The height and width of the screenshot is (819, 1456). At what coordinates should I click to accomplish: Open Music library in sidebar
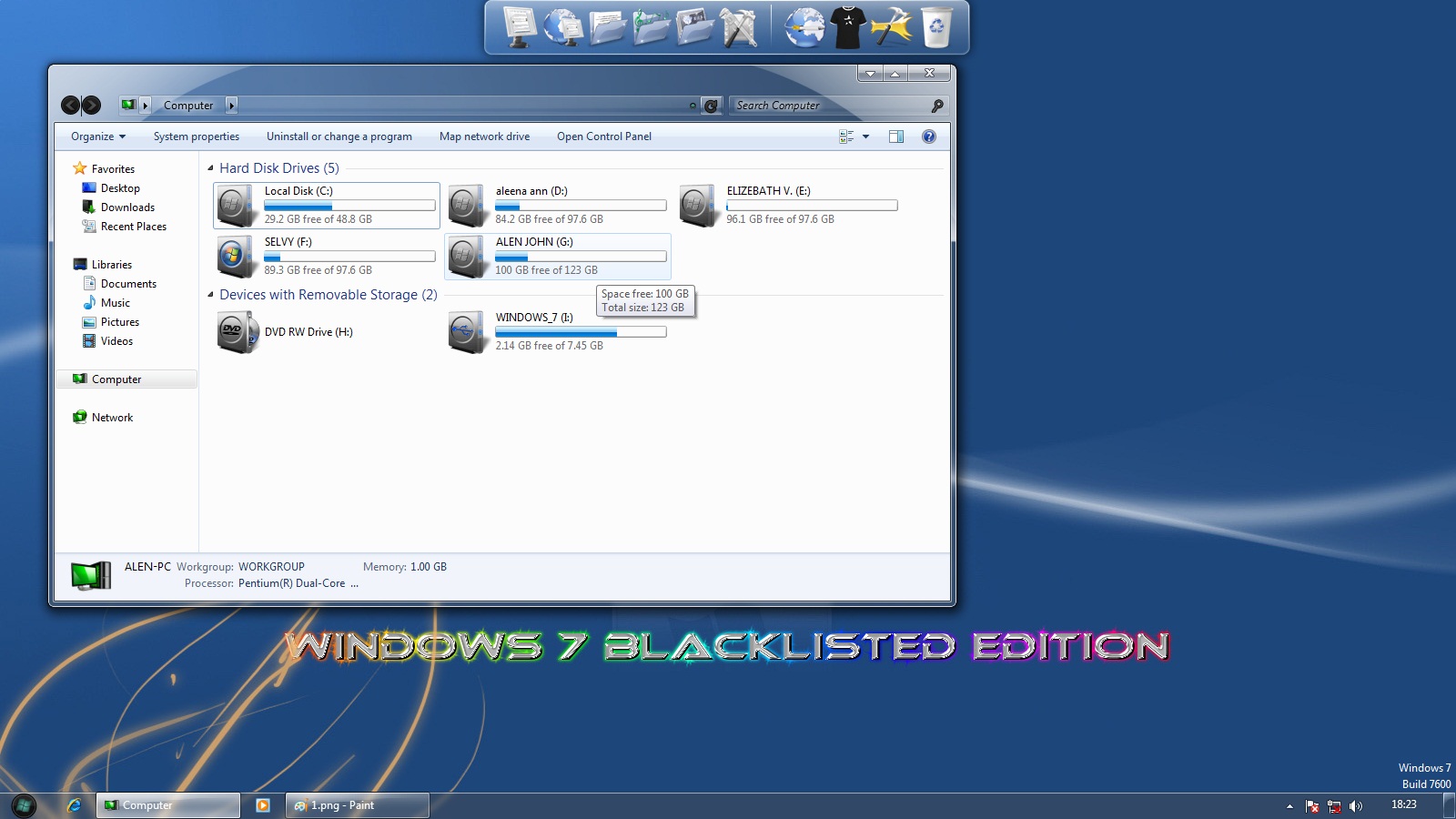tap(106, 303)
